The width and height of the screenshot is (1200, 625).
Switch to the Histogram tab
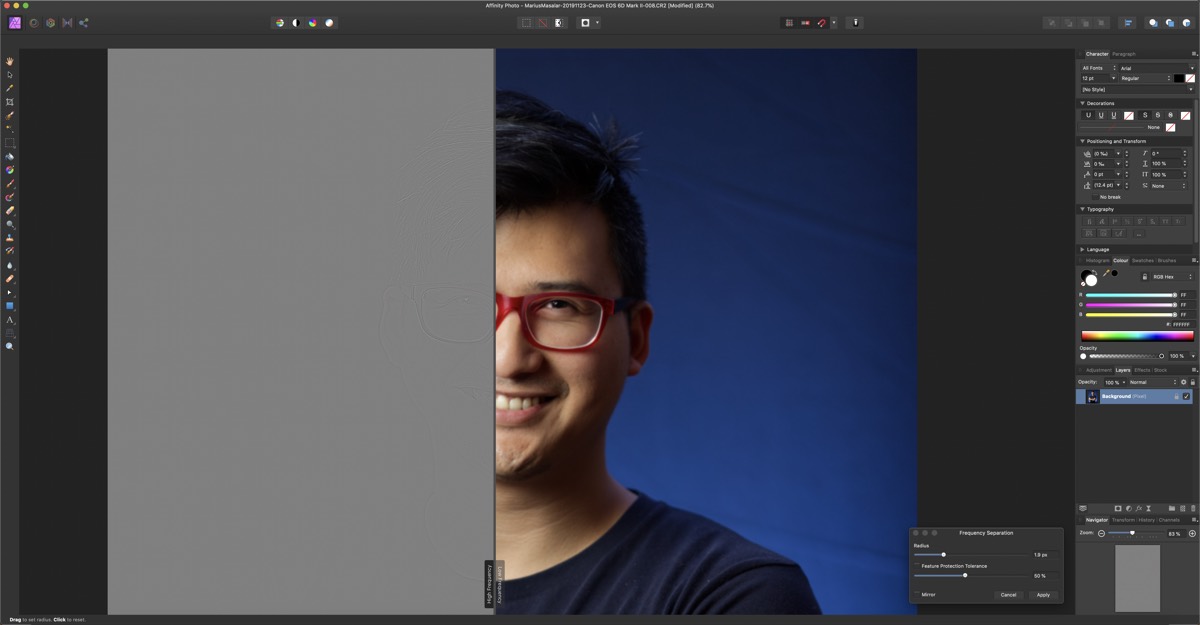(1097, 260)
